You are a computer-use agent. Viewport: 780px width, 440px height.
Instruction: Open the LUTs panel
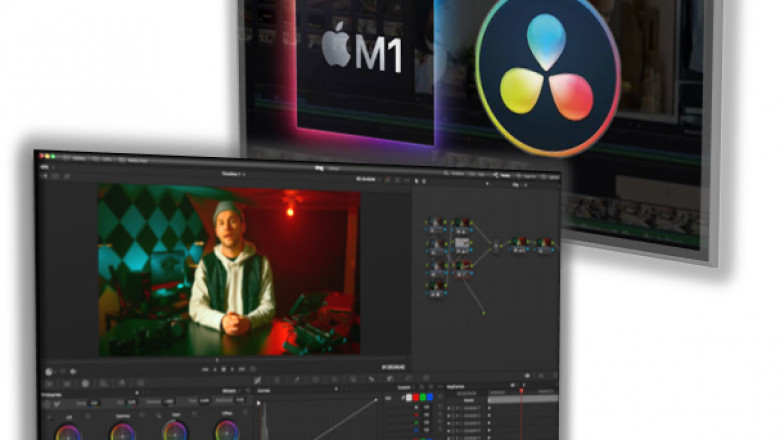pyautogui.click(x=100, y=159)
